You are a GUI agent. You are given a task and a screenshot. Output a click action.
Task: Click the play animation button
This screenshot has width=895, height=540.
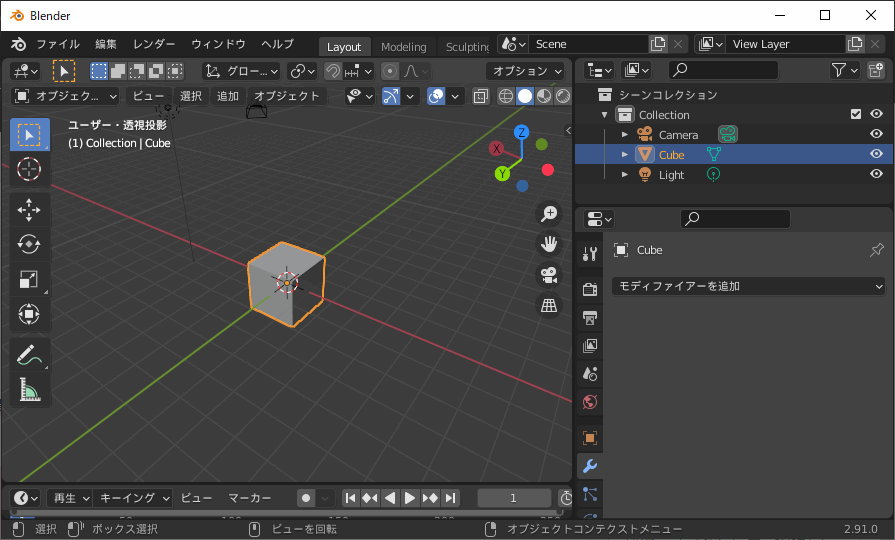coord(410,498)
